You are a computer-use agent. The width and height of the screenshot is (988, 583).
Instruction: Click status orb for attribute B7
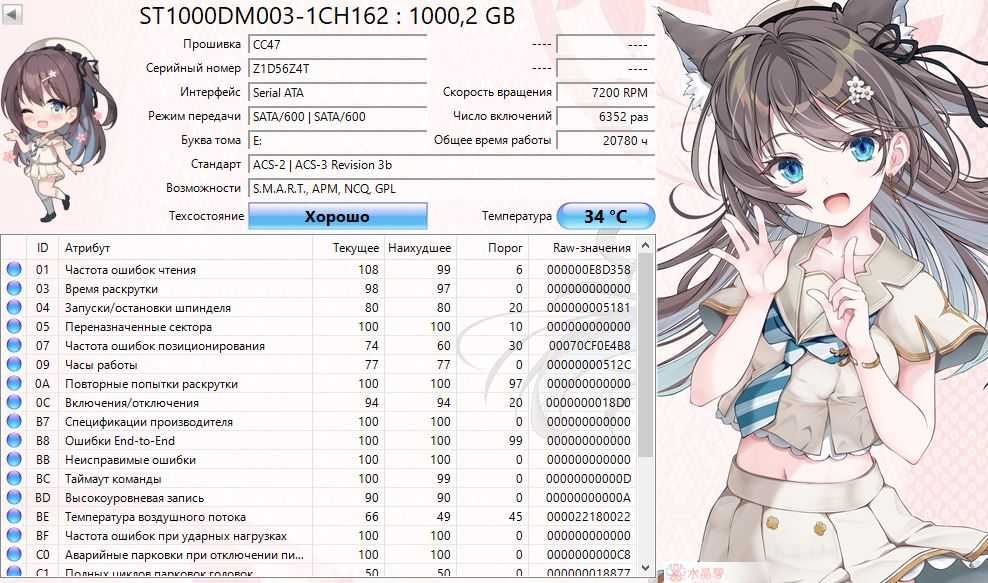14,421
